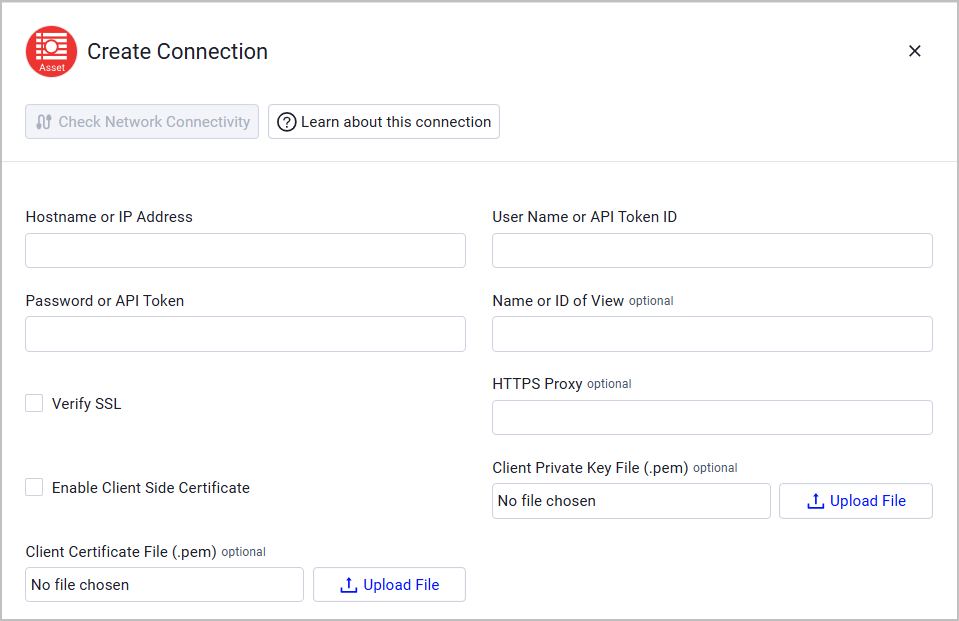The height and width of the screenshot is (621, 959).
Task: Click the Create Connection title text
Action: click(x=177, y=51)
